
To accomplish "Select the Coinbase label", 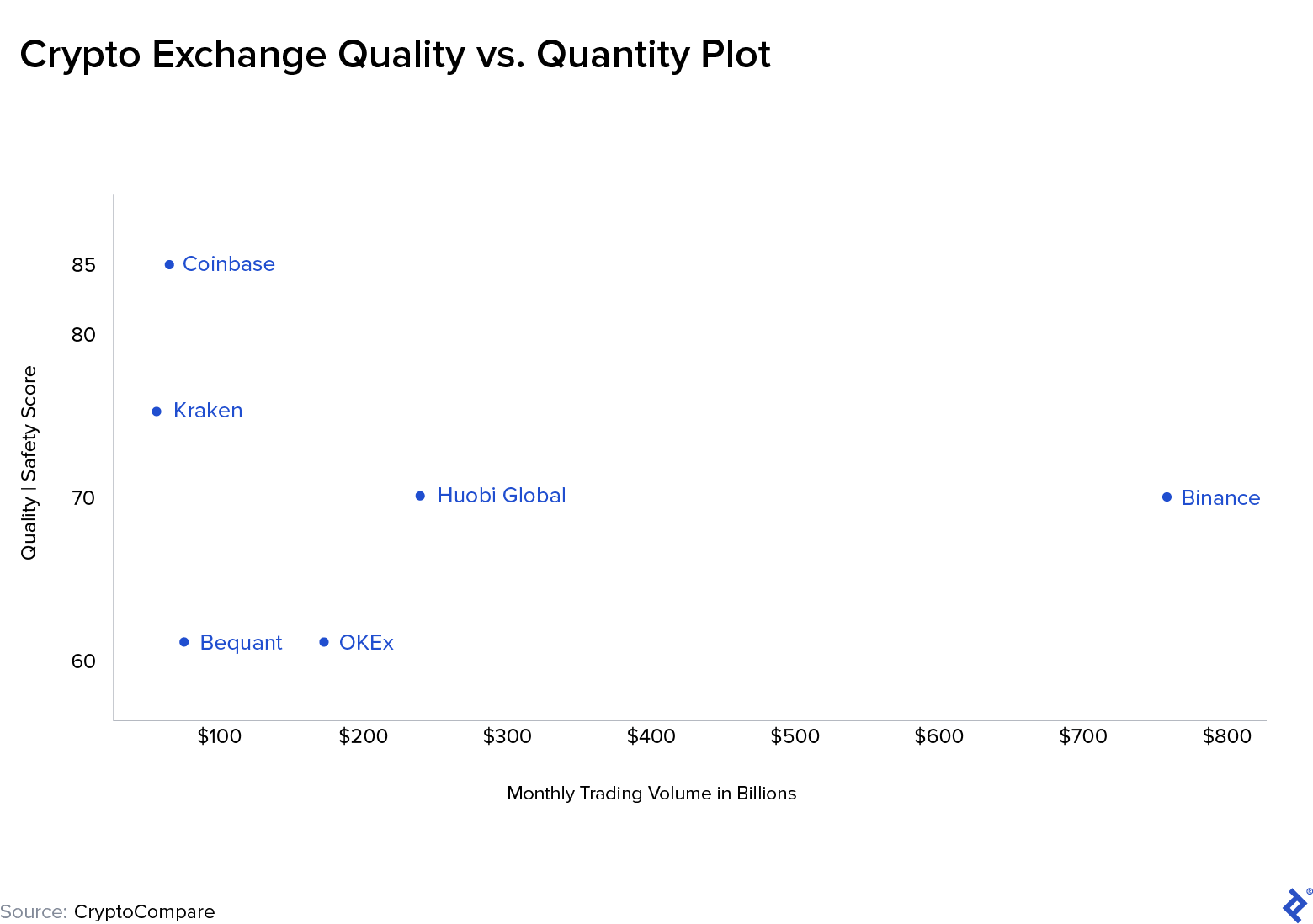I will pos(229,264).
